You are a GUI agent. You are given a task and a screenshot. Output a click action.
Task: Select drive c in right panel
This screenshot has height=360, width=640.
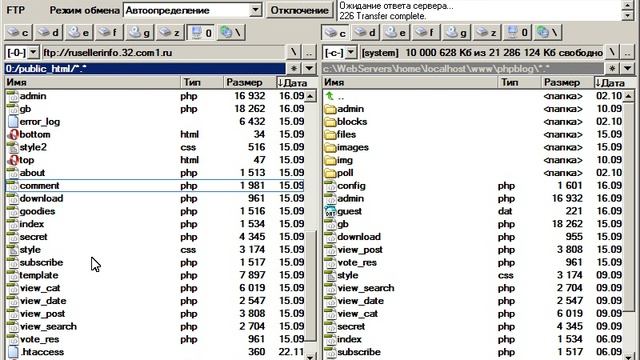[336, 33]
